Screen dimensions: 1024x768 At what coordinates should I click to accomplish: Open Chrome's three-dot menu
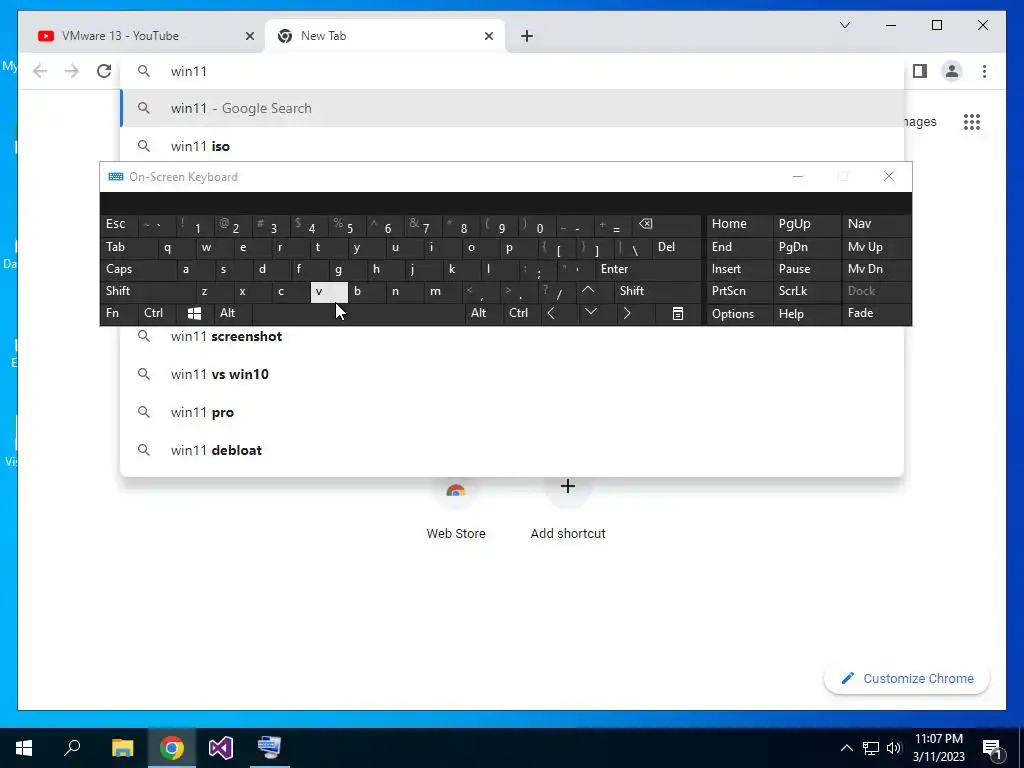click(x=984, y=71)
